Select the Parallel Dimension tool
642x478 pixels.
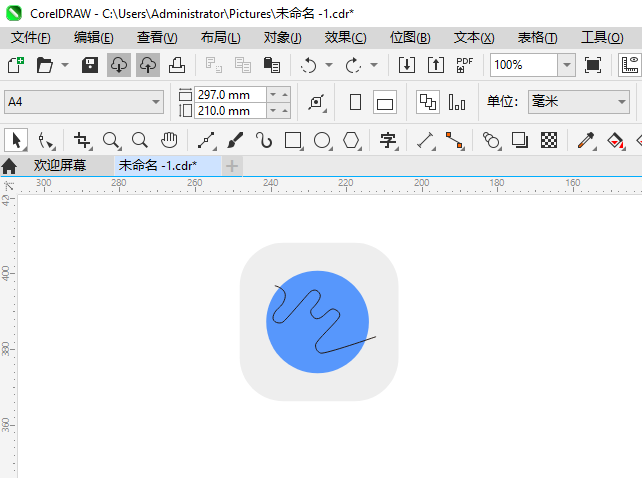[x=426, y=140]
